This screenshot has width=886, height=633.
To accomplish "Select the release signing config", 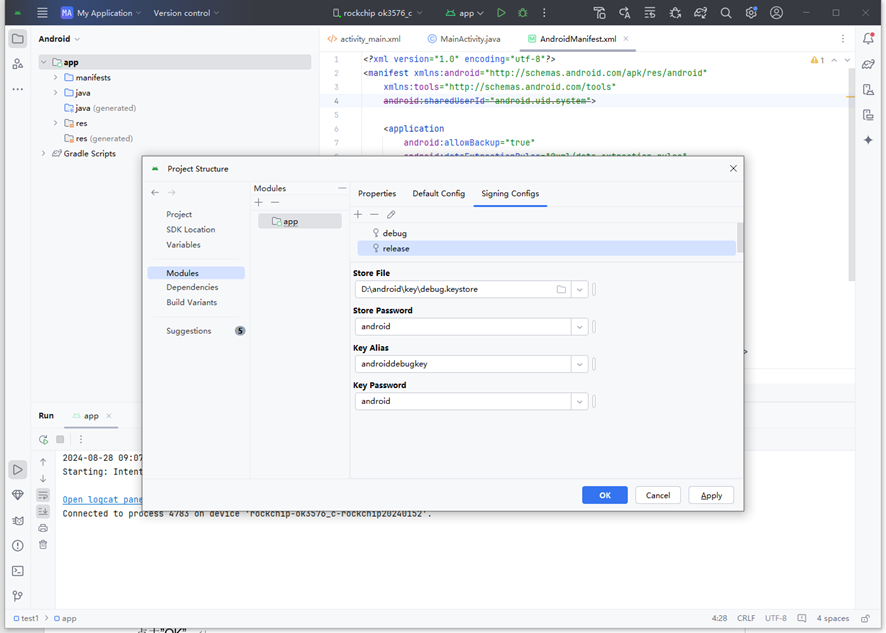I will click(546, 248).
